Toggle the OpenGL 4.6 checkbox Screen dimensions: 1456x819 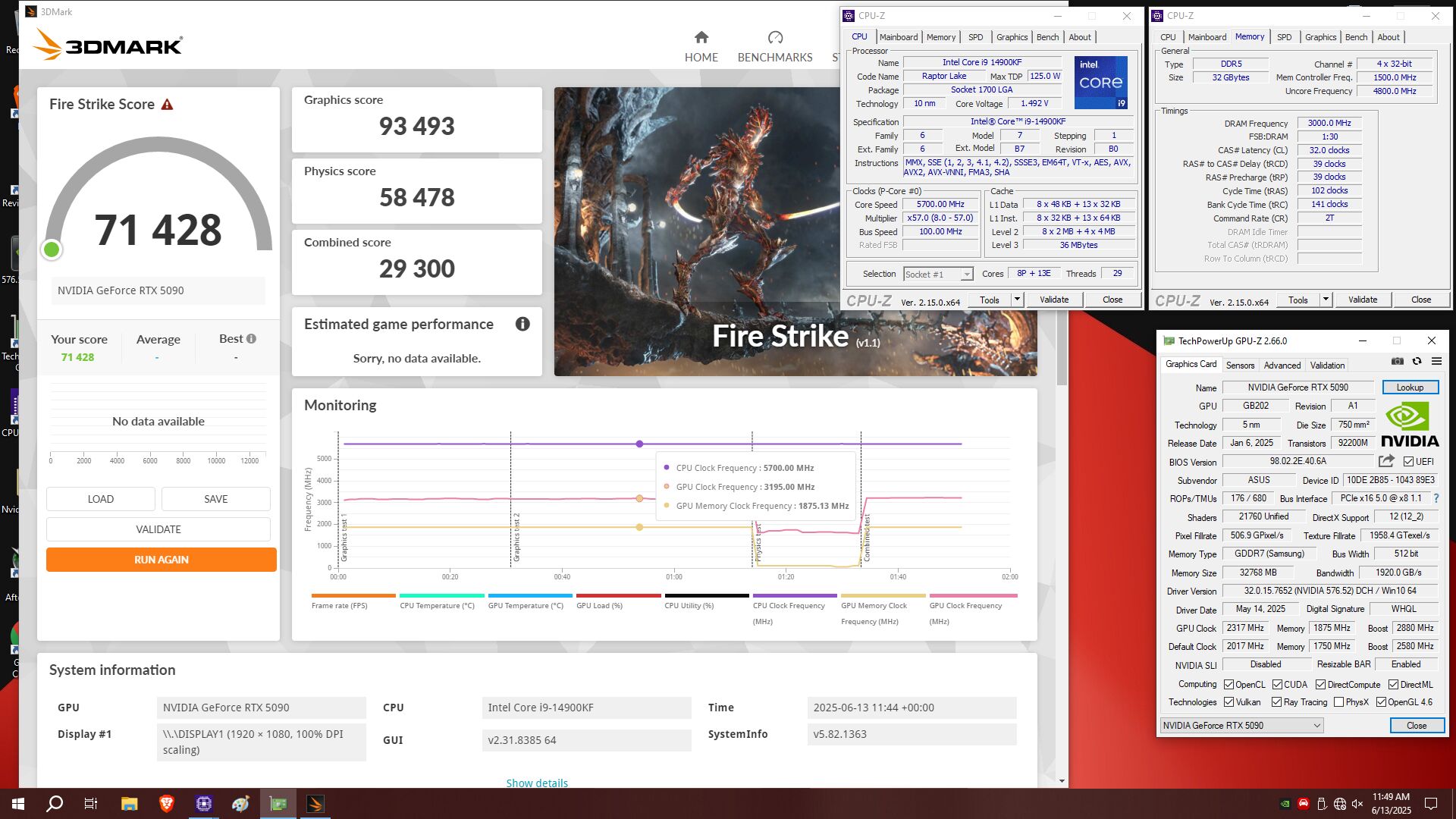pyautogui.click(x=1381, y=702)
